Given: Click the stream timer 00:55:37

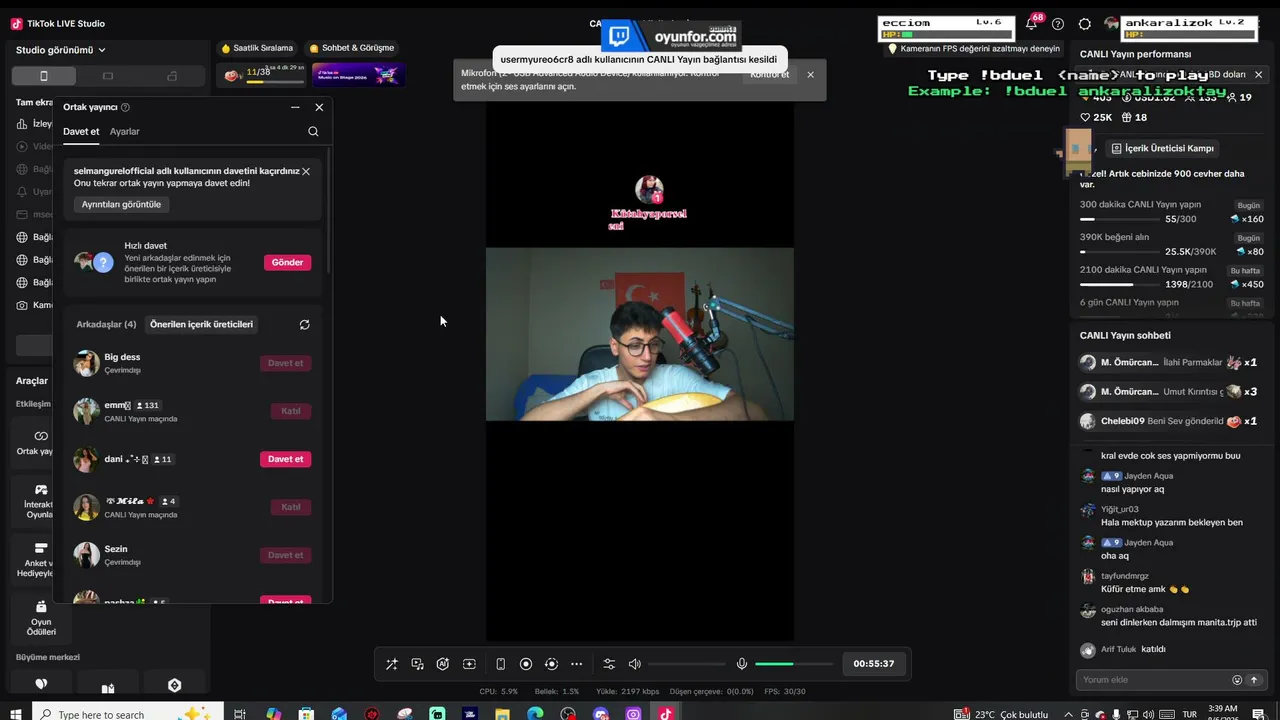Looking at the screenshot, I should point(874,664).
